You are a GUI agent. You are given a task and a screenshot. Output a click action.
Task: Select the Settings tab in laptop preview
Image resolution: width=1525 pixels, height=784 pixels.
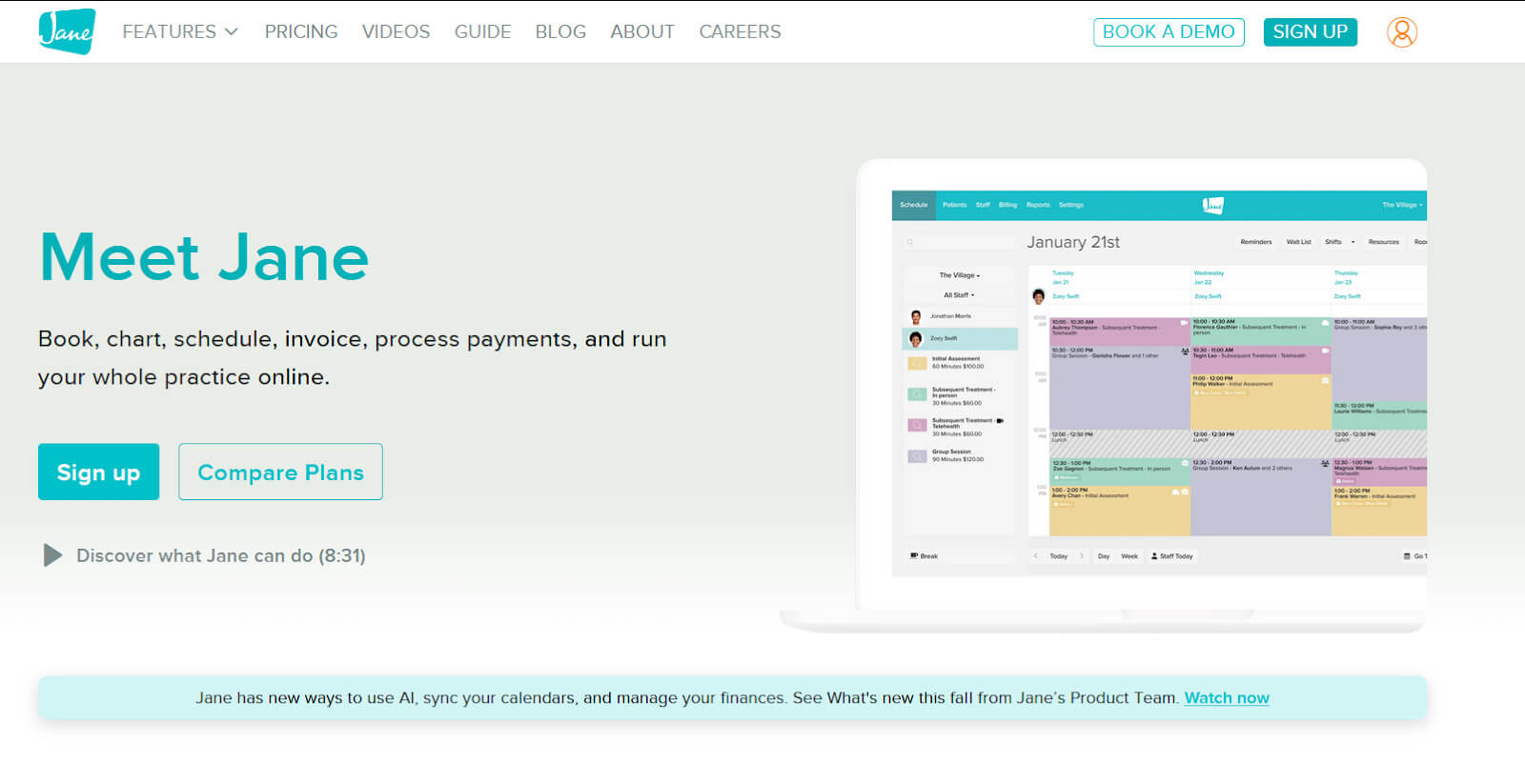(x=1071, y=205)
